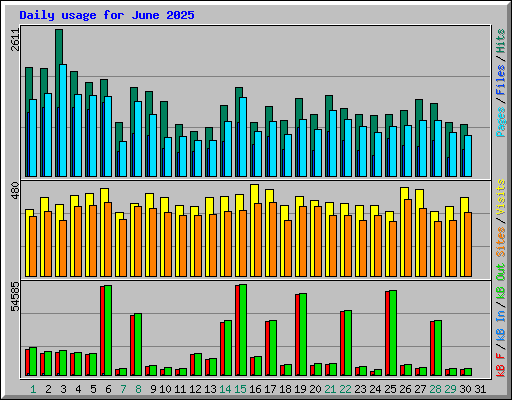Image resolution: width=512 pixels, height=400 pixels.
Task: Click the 'Files' legend label
Action: (x=501, y=80)
